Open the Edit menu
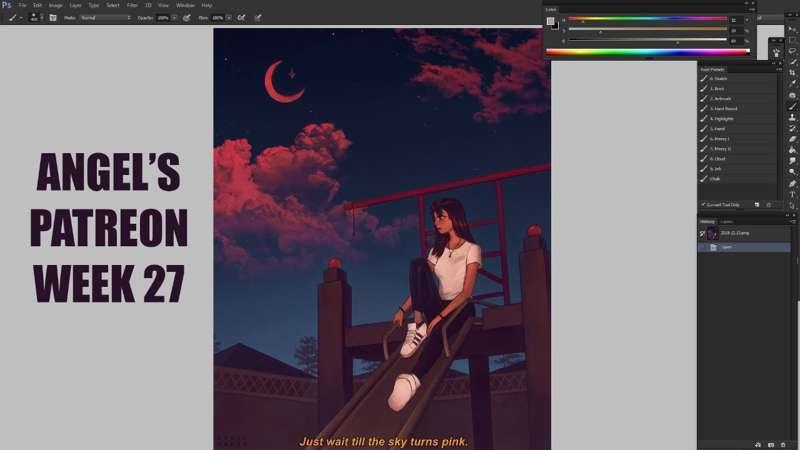The image size is (800, 450). 37,5
